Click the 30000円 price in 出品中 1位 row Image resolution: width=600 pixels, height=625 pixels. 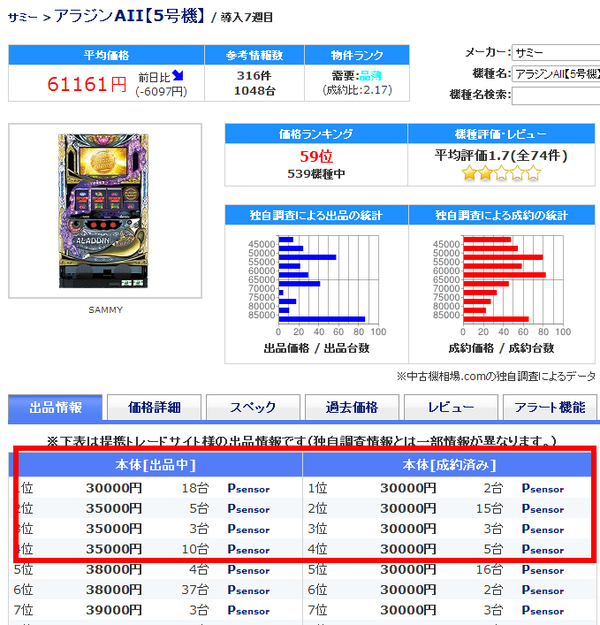pyautogui.click(x=114, y=488)
